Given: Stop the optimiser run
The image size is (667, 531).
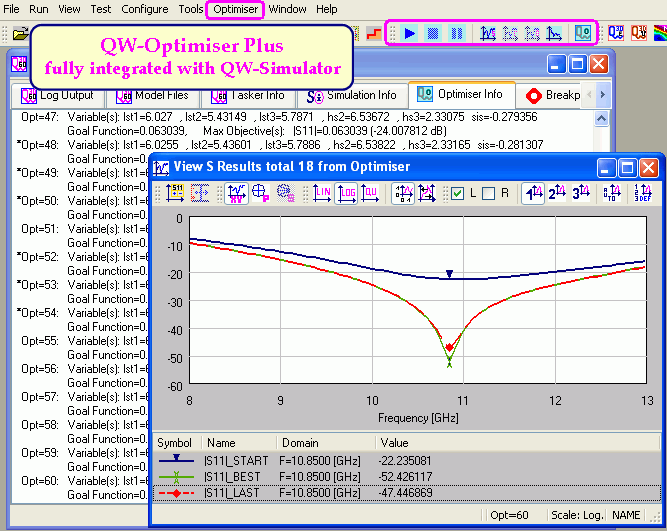Looking at the screenshot, I should point(433,33).
